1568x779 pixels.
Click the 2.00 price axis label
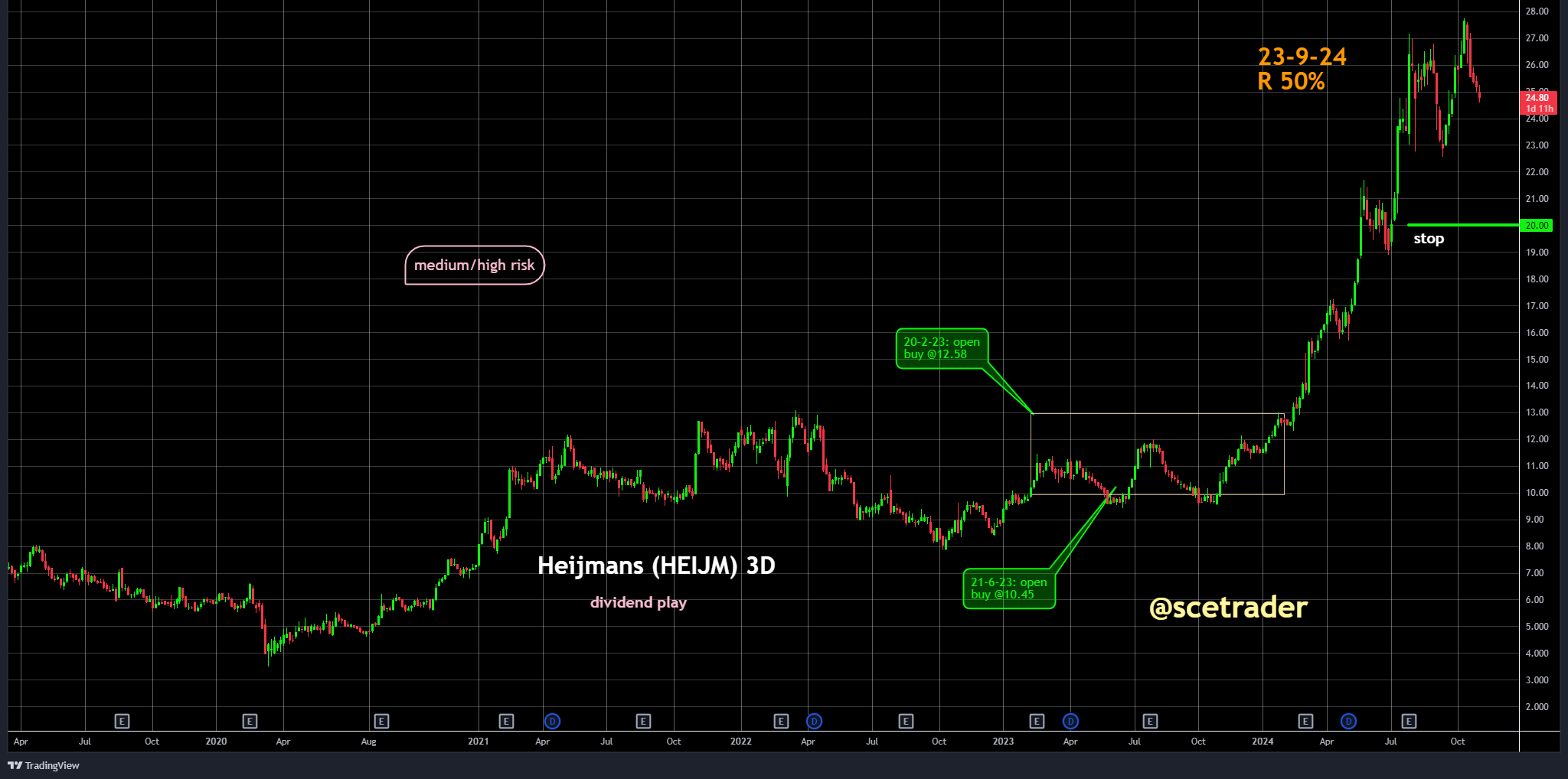pyautogui.click(x=1537, y=707)
